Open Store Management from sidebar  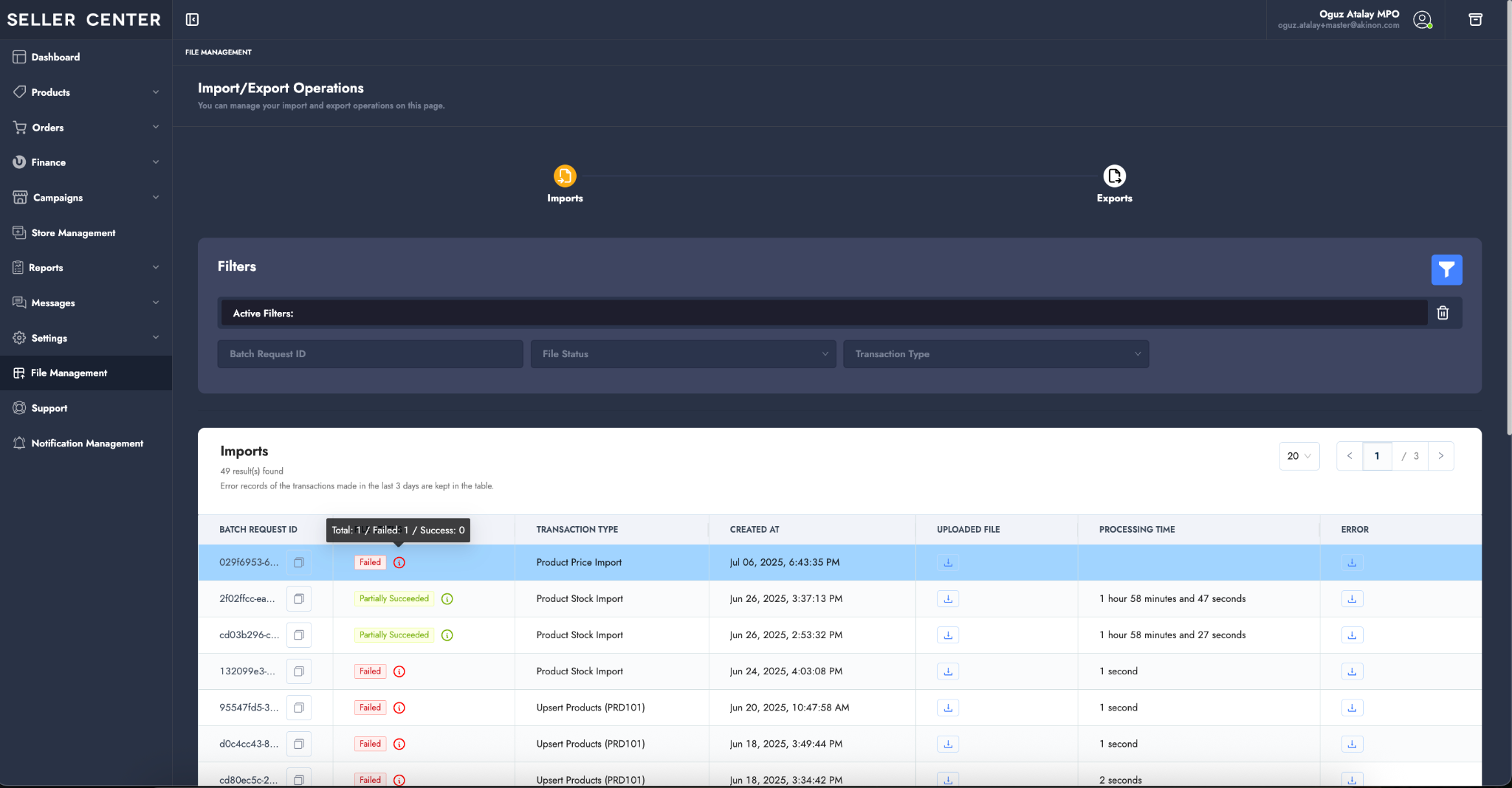73,233
